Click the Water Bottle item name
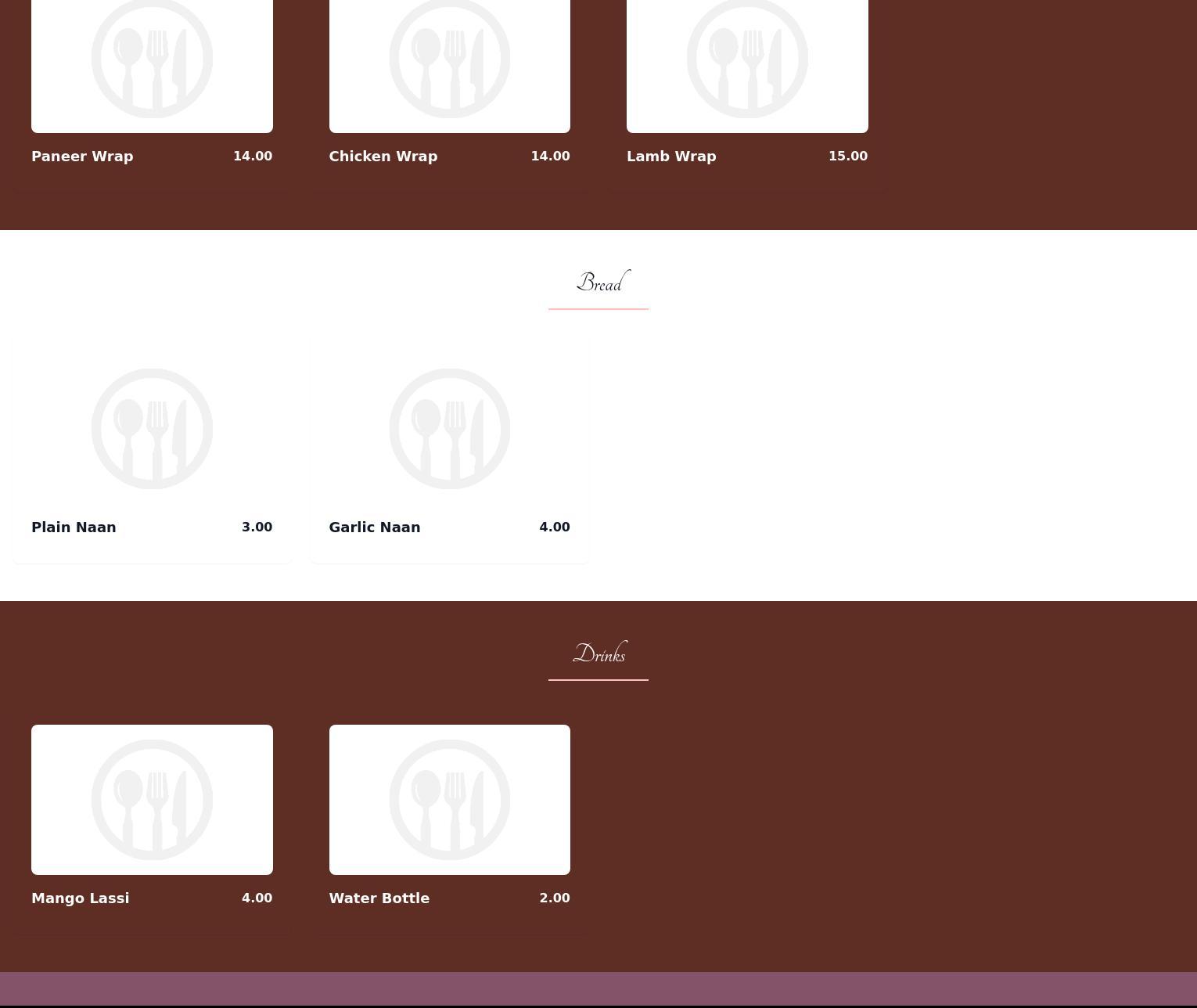Image resolution: width=1197 pixels, height=1008 pixels. click(x=379, y=898)
